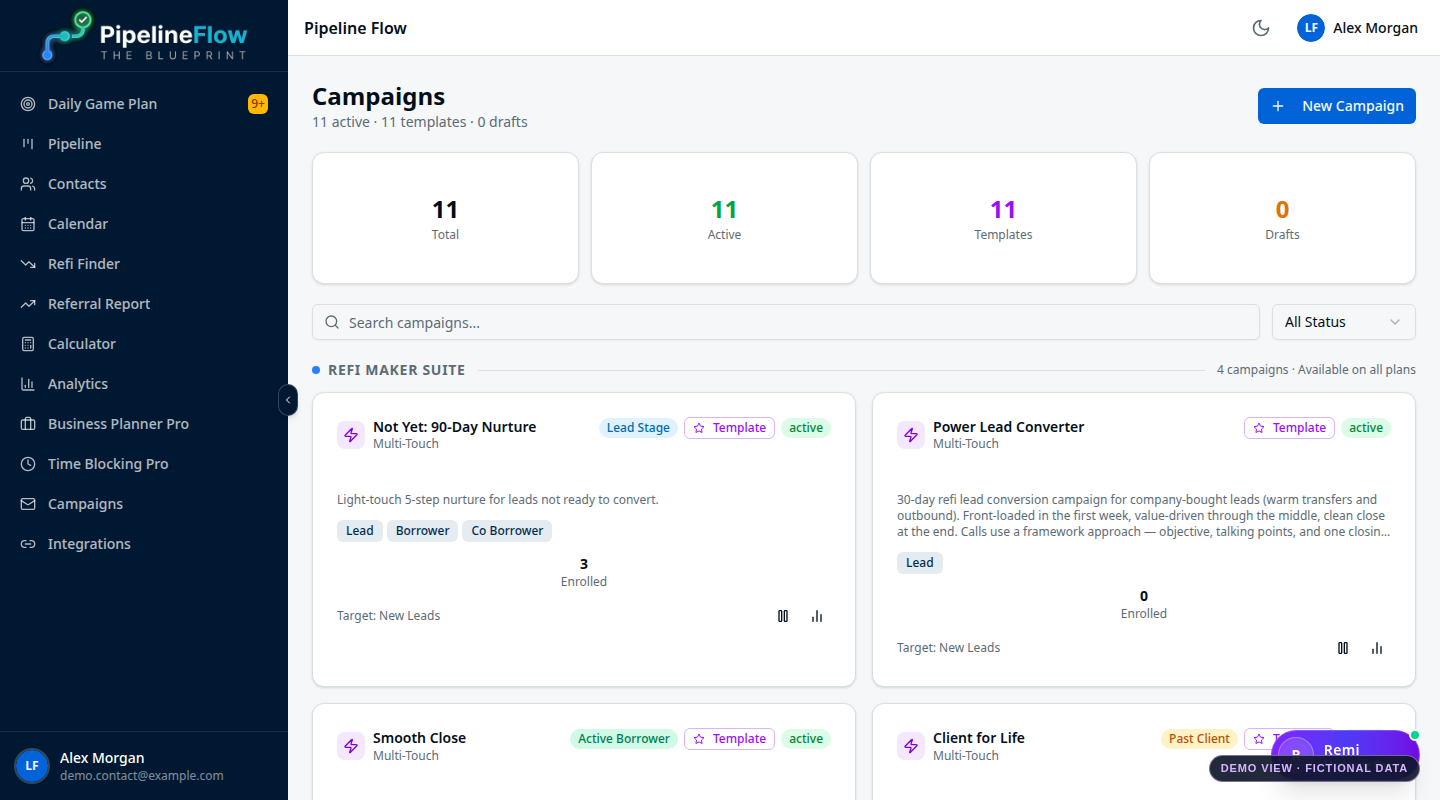Viewport: 1440px width, 800px height.
Task: Click the lightning icon on Power Lead Converter
Action: point(911,435)
